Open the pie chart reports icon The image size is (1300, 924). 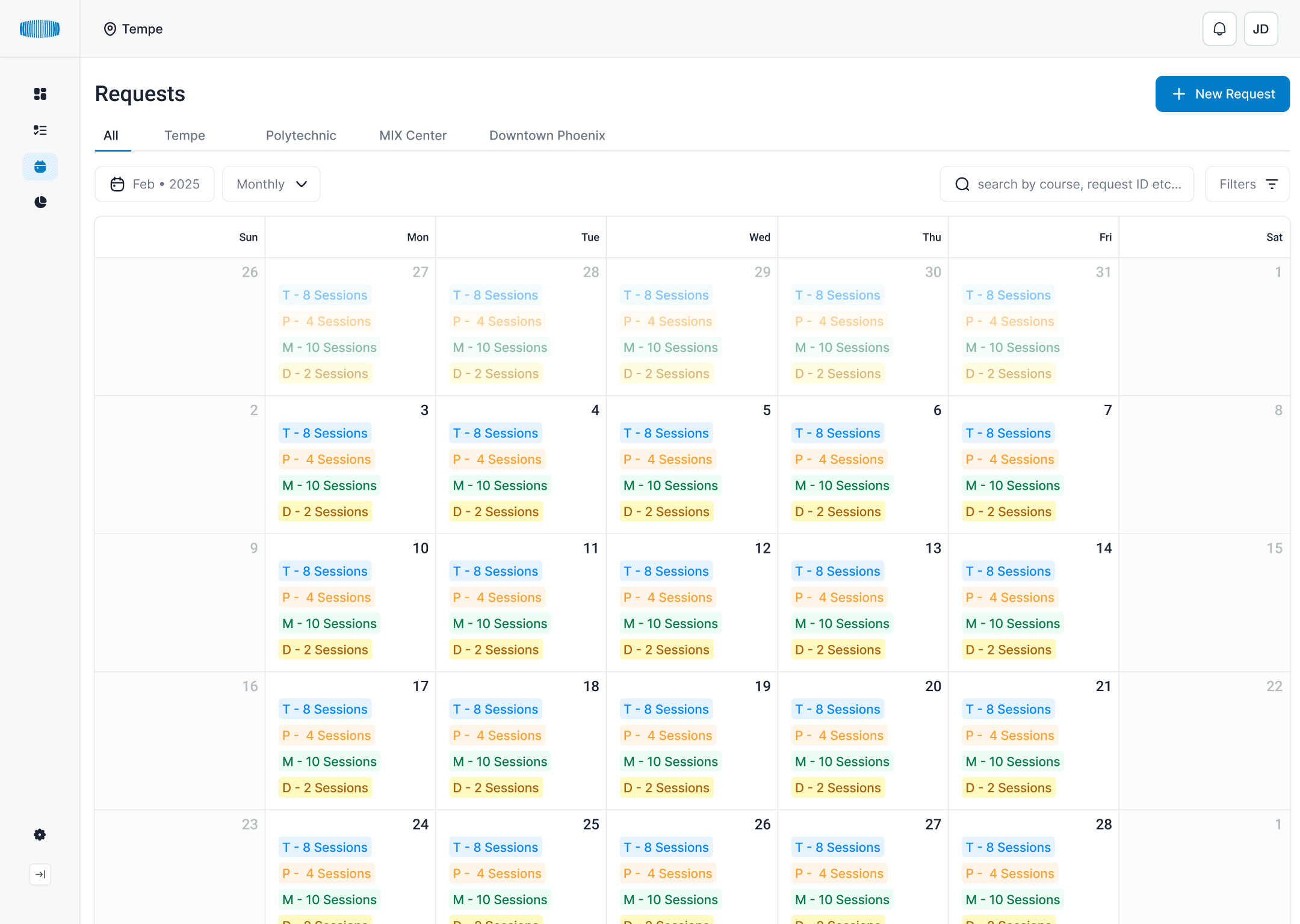[x=40, y=202]
